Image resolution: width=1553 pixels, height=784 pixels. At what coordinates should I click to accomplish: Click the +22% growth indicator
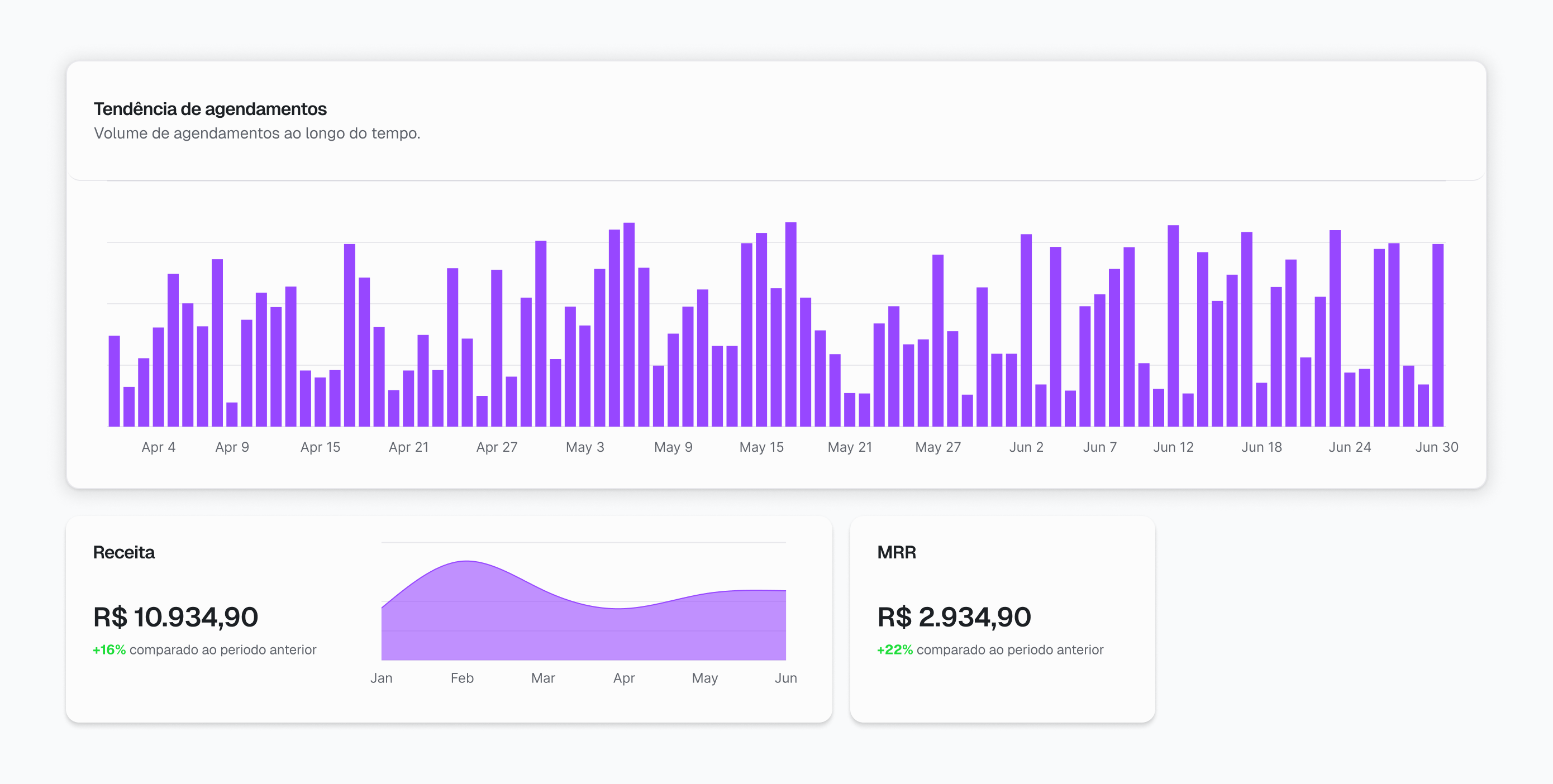click(x=895, y=649)
